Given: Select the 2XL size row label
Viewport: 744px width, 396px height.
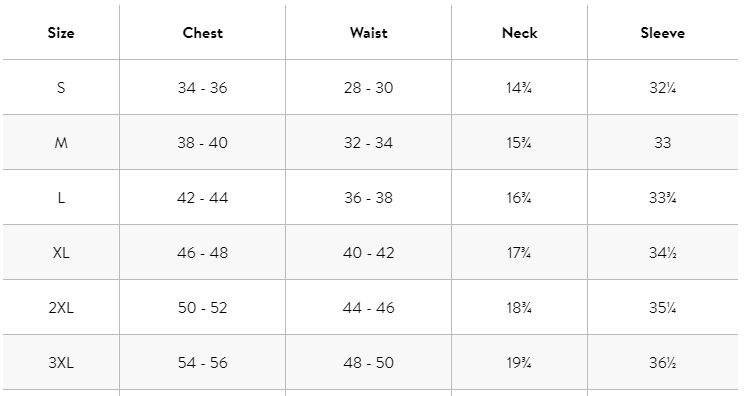Looking at the screenshot, I should [61, 308].
